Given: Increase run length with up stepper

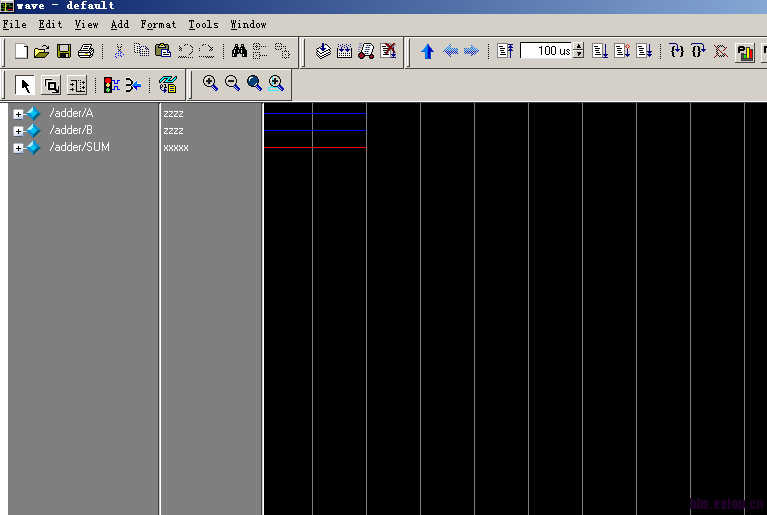Looking at the screenshot, I should point(579,46).
